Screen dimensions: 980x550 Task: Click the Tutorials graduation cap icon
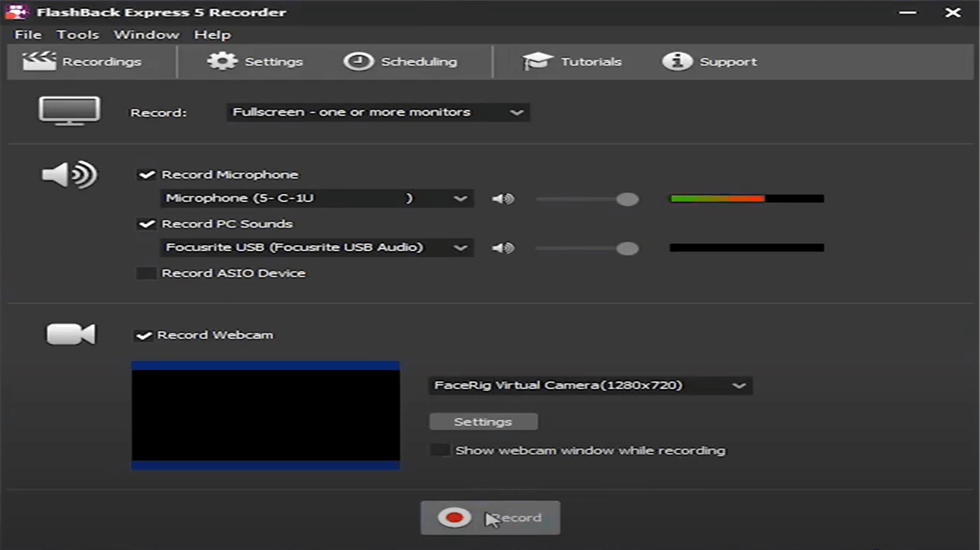click(x=538, y=61)
